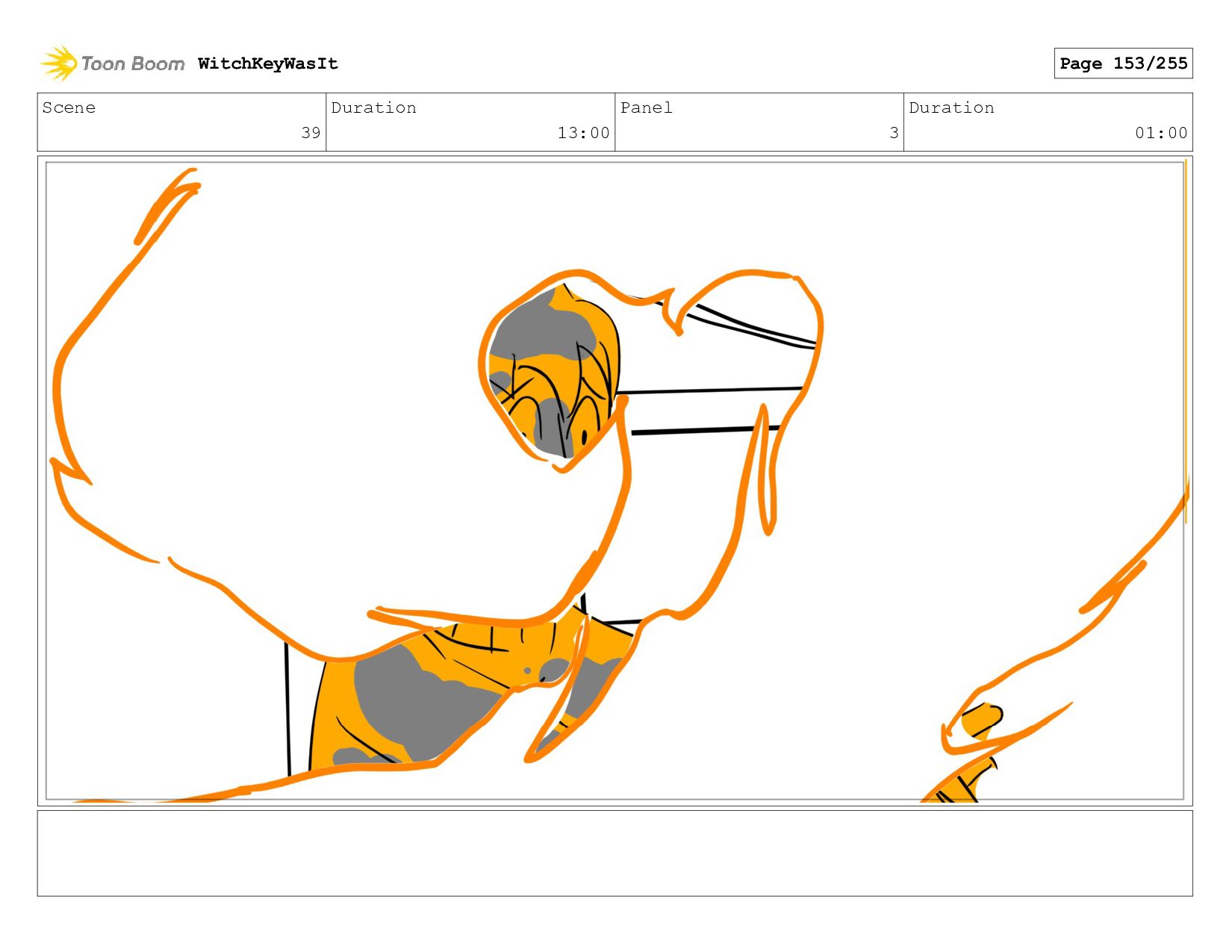Image resolution: width=1232 pixels, height=952 pixels.
Task: Click the storyboard panel drawing
Action: tap(615, 481)
